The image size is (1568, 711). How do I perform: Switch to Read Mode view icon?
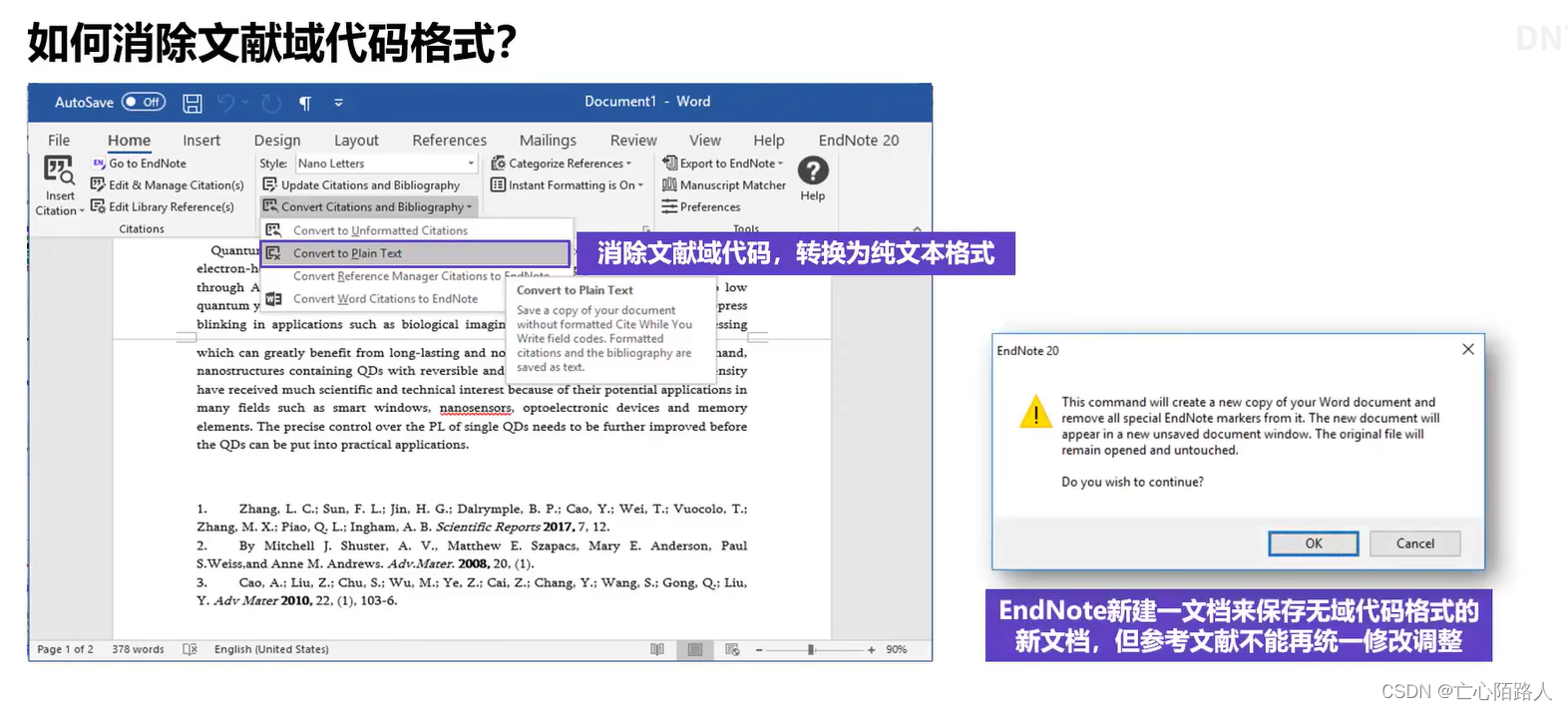click(x=657, y=649)
